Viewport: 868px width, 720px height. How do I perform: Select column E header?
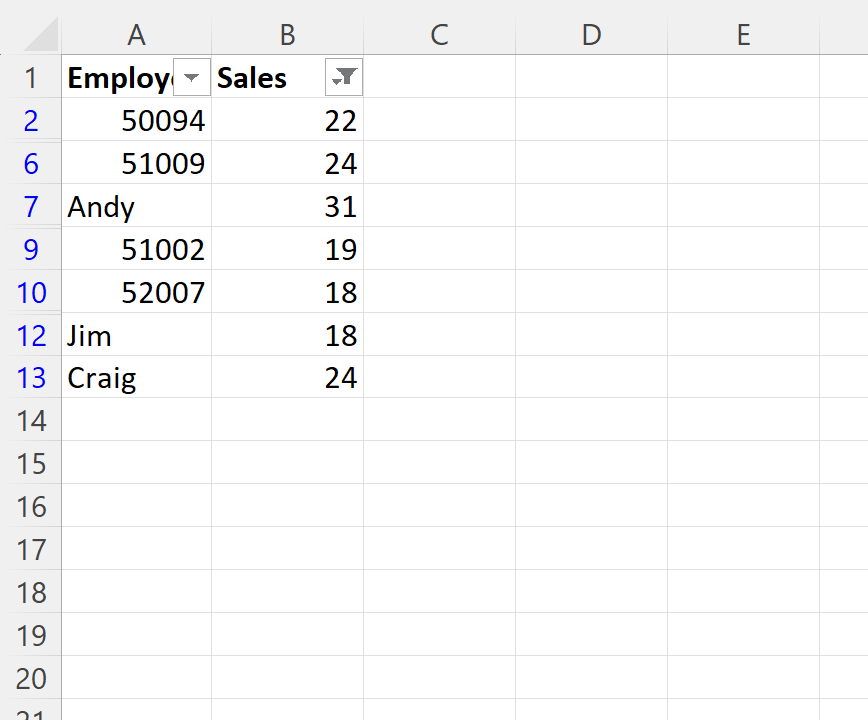[743, 35]
